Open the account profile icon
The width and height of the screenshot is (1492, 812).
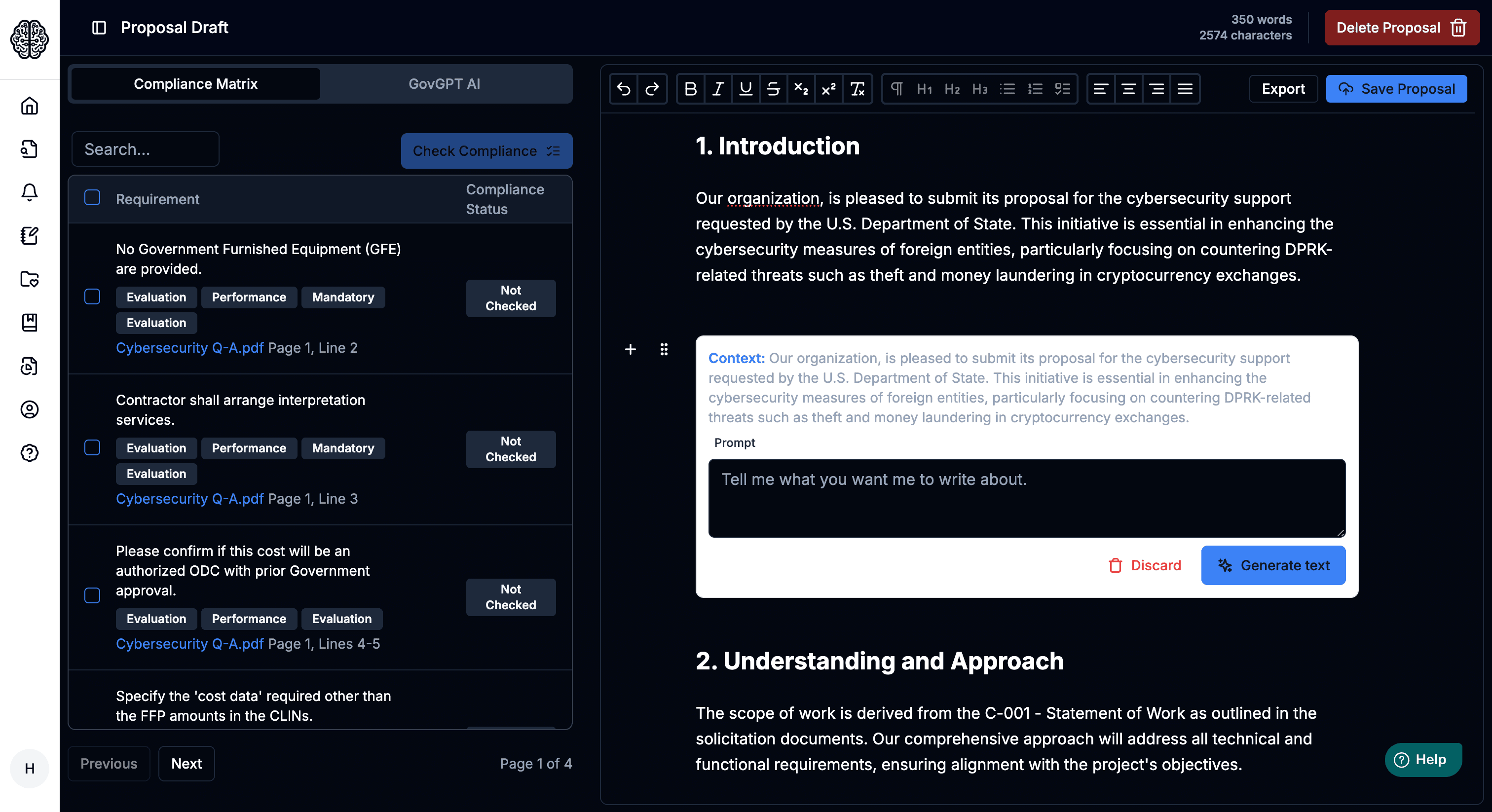[30, 409]
